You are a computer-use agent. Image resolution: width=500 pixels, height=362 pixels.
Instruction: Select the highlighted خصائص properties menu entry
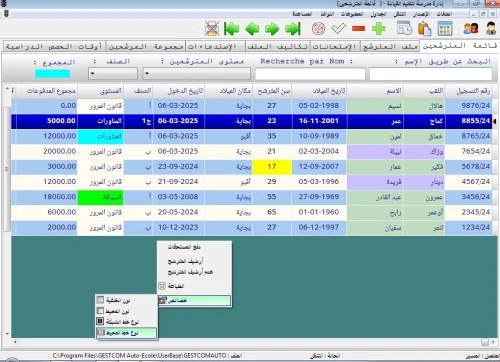click(x=194, y=300)
